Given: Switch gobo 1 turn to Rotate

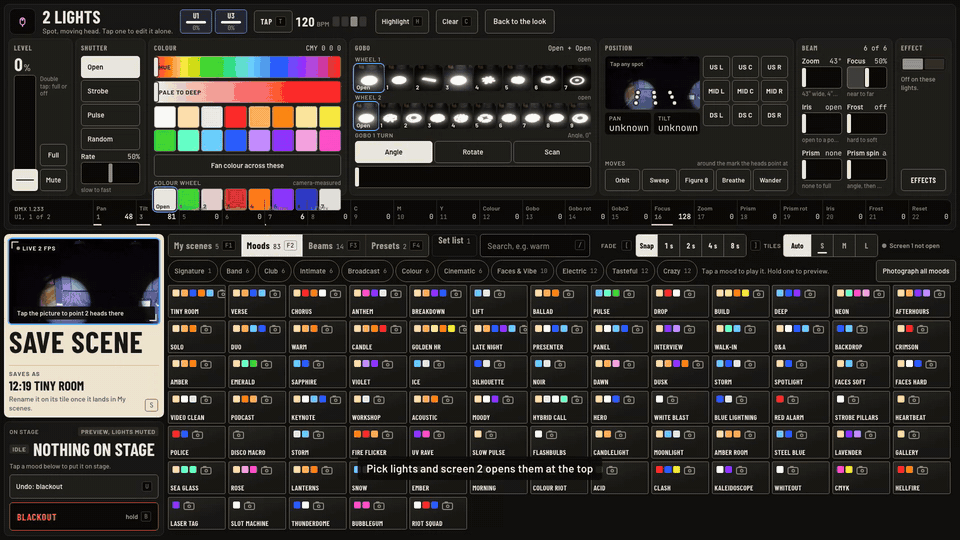Looking at the screenshot, I should pos(473,152).
